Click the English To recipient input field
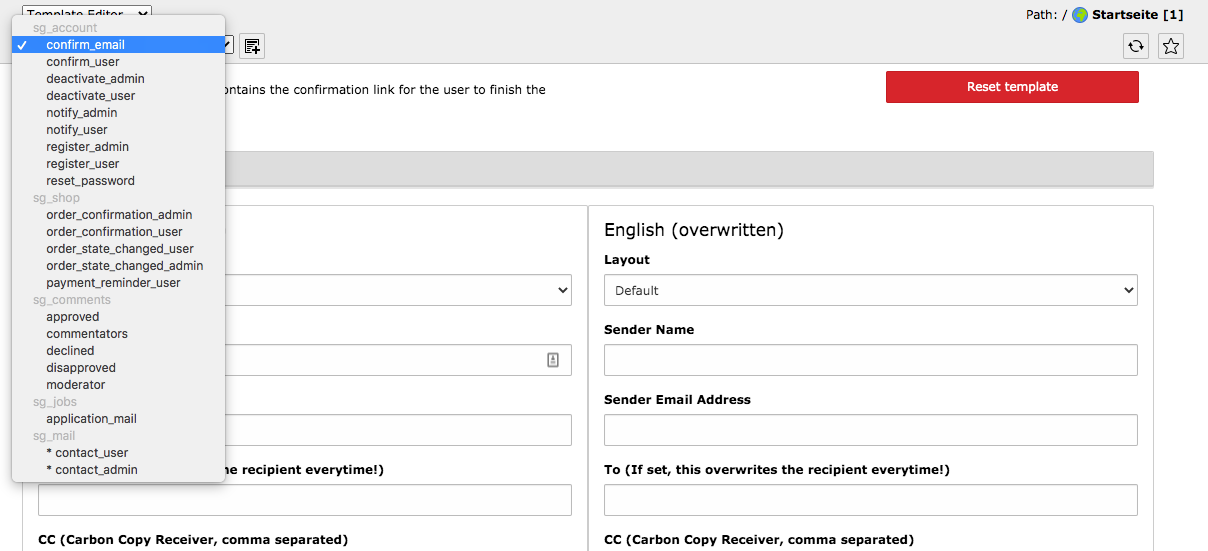The height and width of the screenshot is (551, 1208). pos(871,500)
